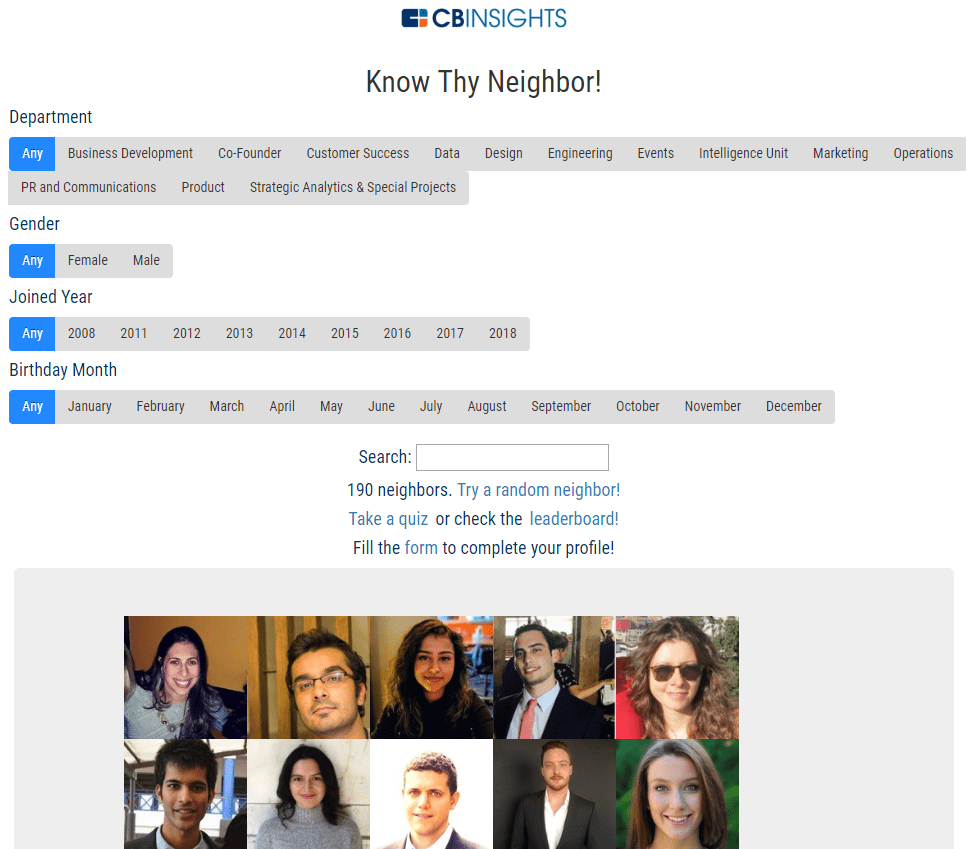Click the Search input field
970x849 pixels.
point(512,457)
